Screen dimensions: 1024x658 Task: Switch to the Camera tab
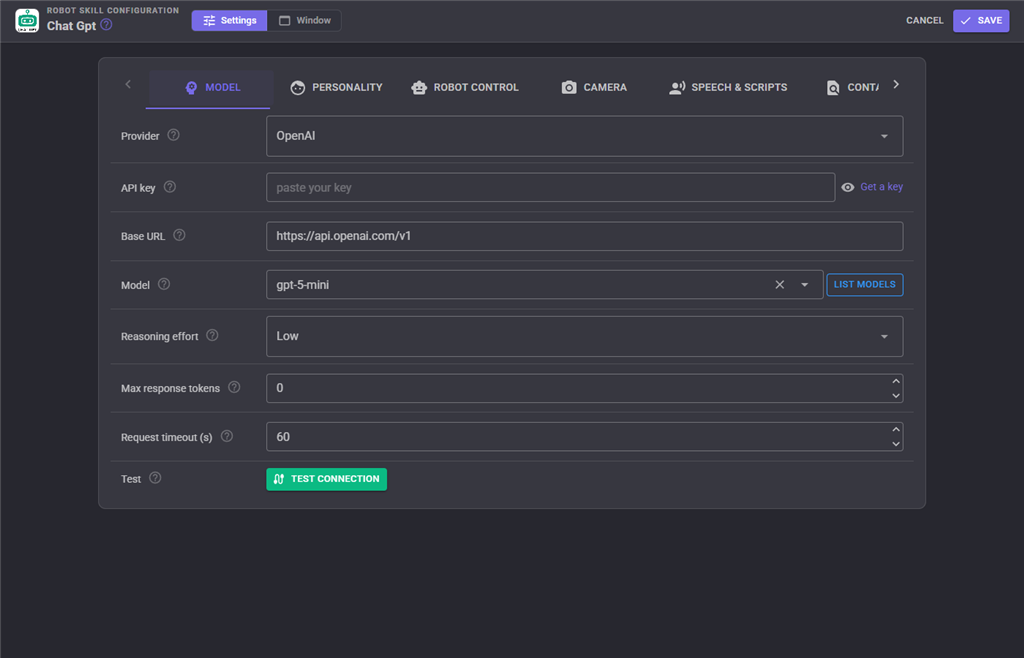click(594, 88)
